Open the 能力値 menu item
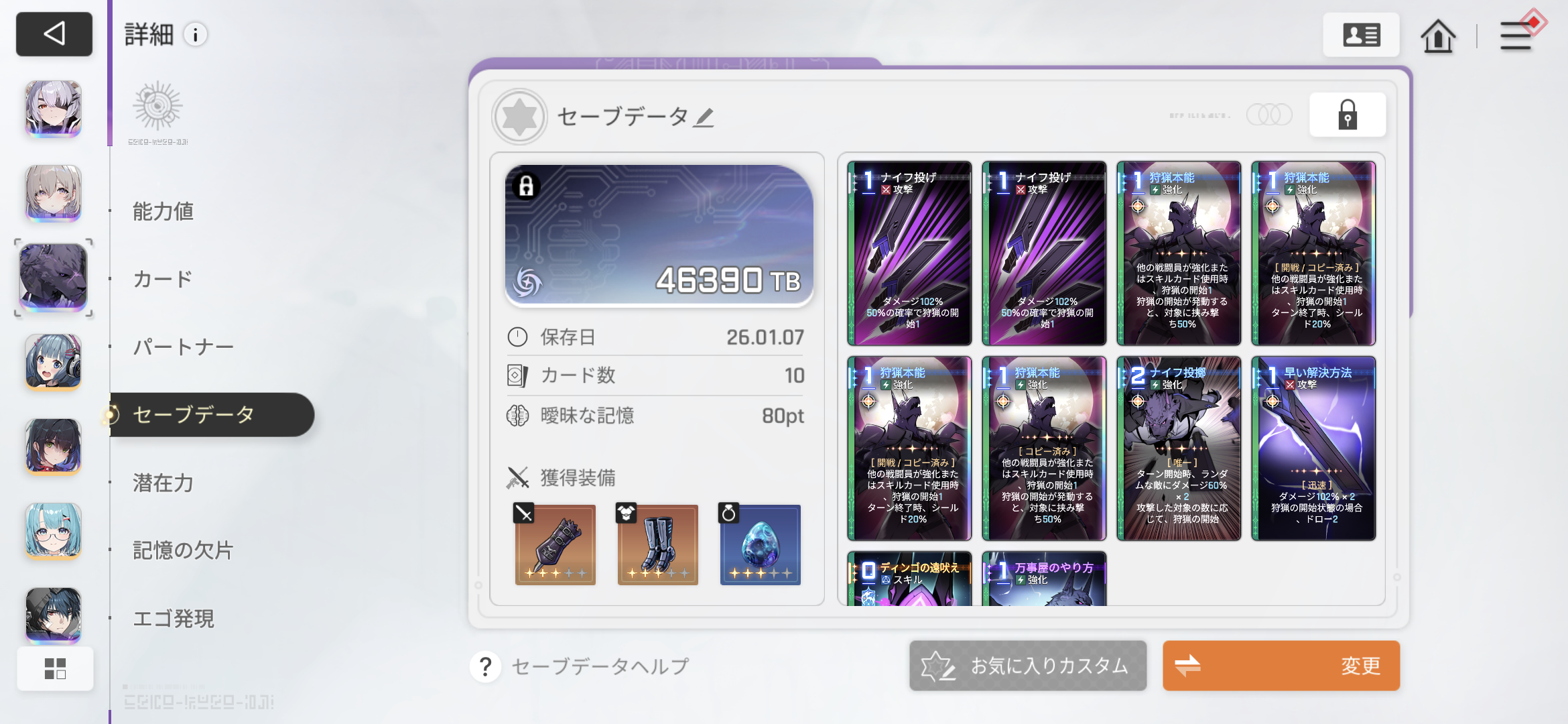Screen dimensions: 1568x724 [x=164, y=212]
